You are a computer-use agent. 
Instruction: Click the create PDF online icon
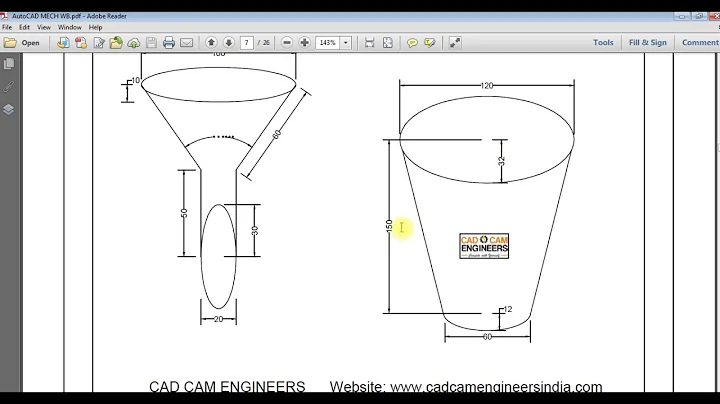[81, 43]
